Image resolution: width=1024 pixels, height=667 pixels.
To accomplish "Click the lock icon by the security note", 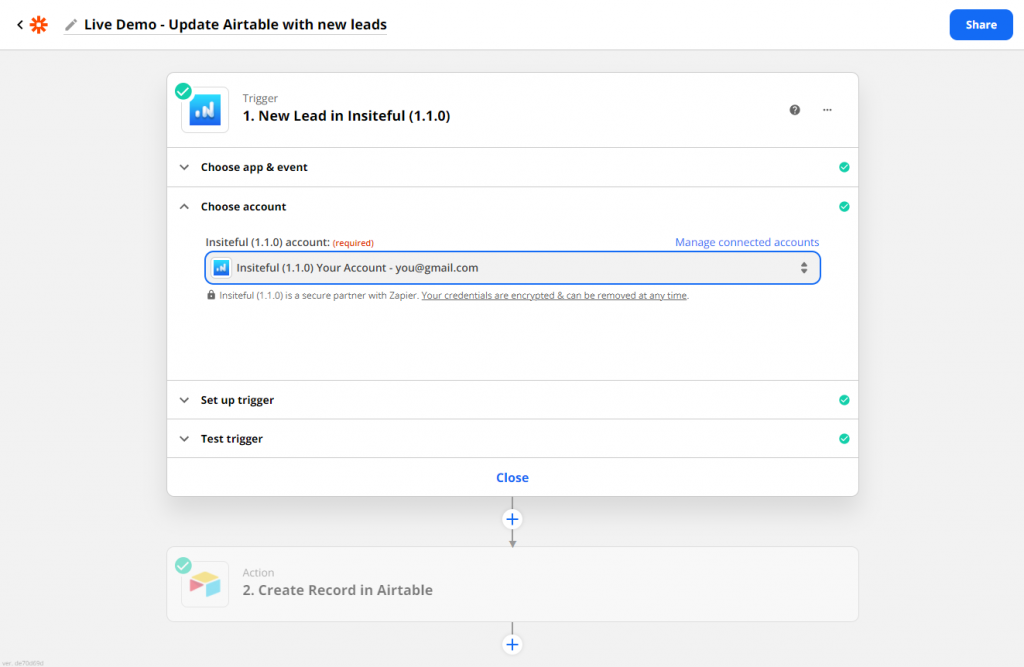I will [211, 295].
